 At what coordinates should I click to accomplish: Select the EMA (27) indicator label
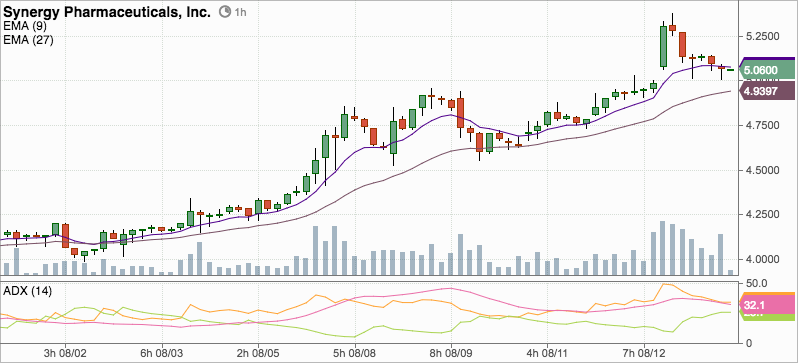click(x=28, y=40)
